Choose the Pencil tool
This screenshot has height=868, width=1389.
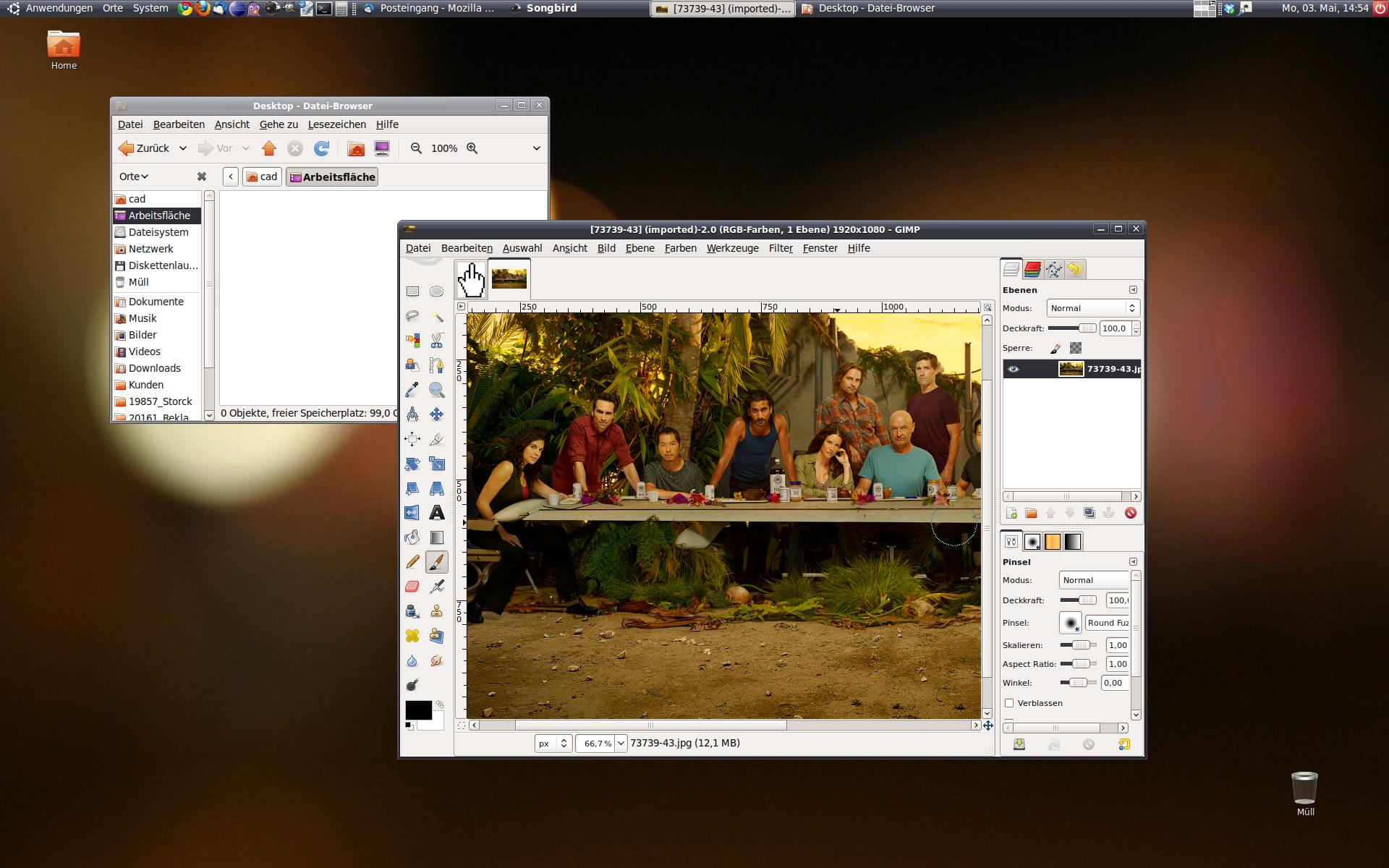[x=412, y=562]
